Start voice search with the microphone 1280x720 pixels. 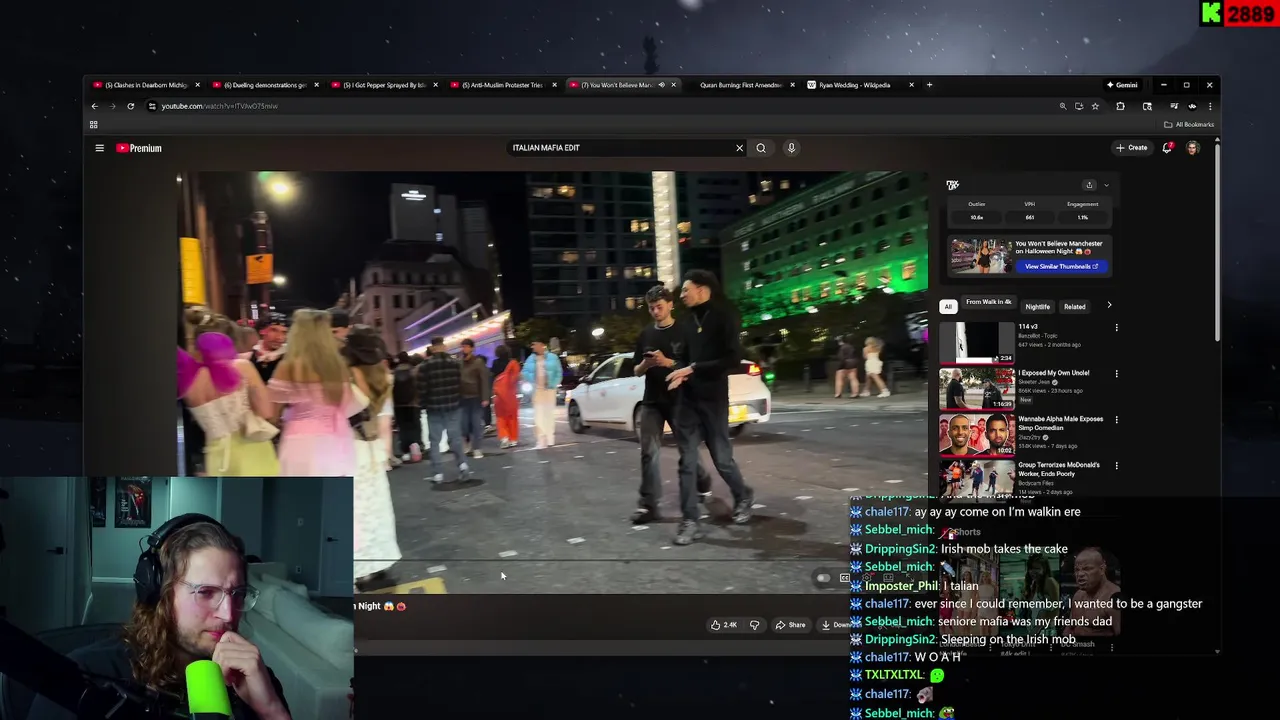791,148
